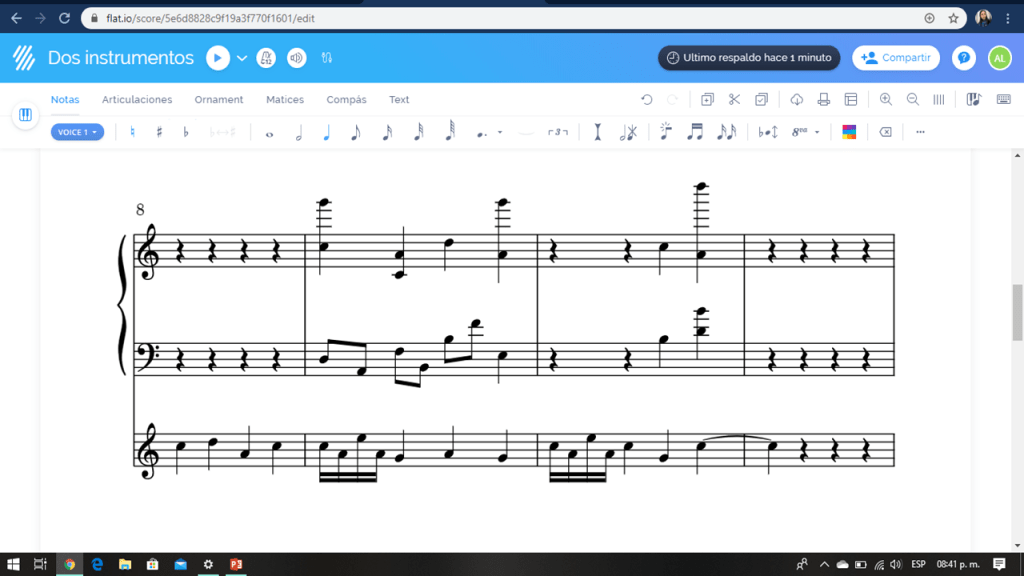Choose the eighth note duration
Viewport: 1024px width, 576px height.
pyautogui.click(x=355, y=132)
